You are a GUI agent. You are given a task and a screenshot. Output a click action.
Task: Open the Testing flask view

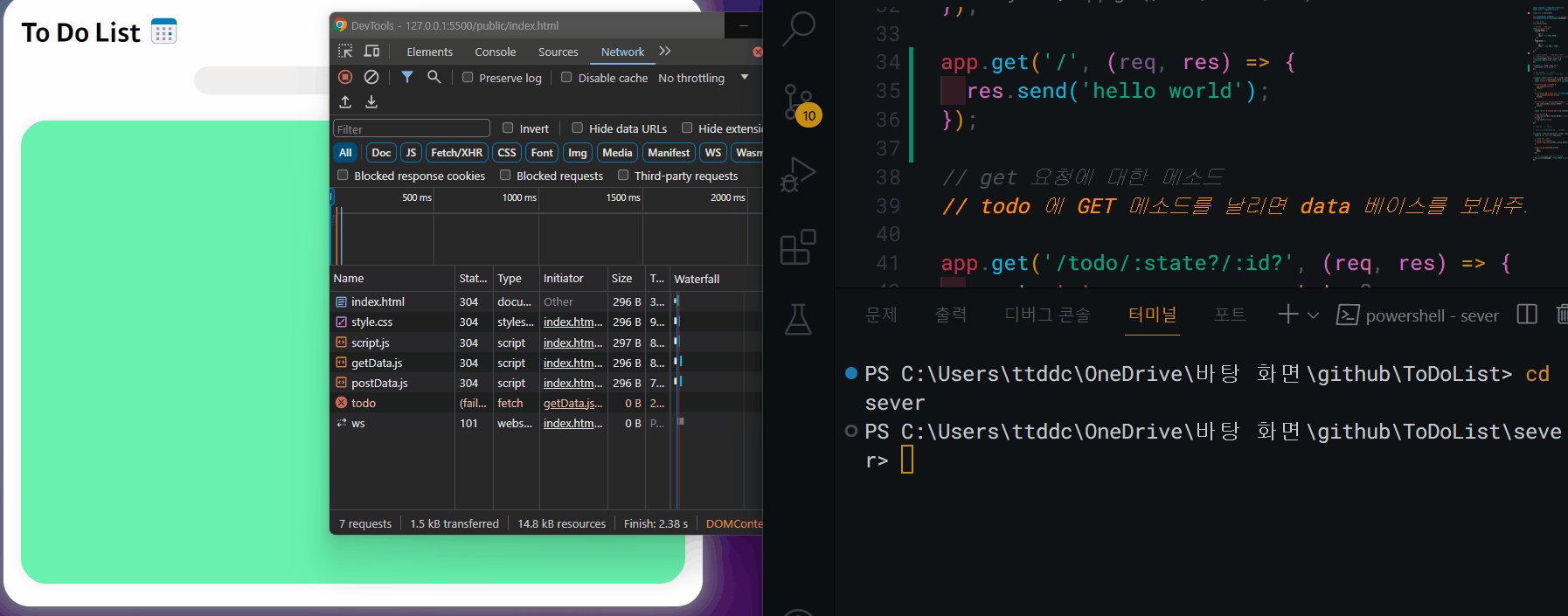(x=798, y=320)
